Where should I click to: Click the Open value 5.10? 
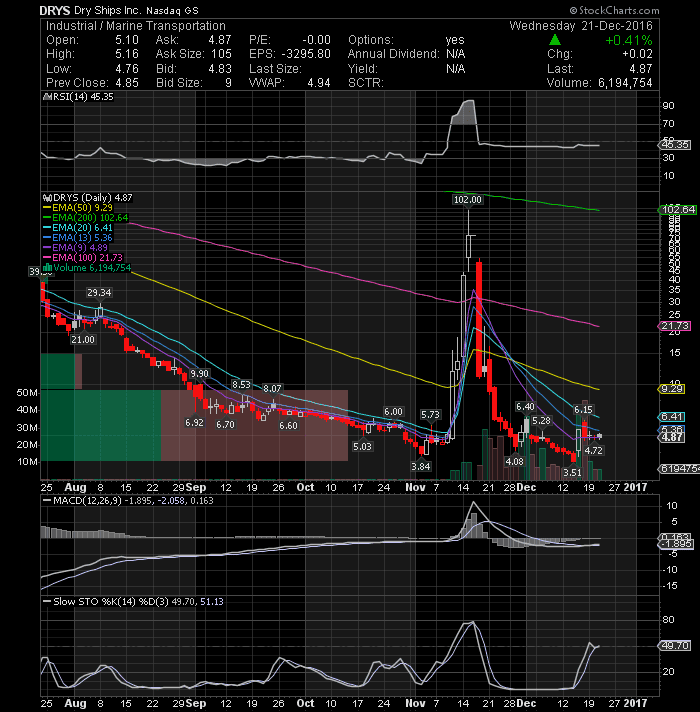pos(127,40)
